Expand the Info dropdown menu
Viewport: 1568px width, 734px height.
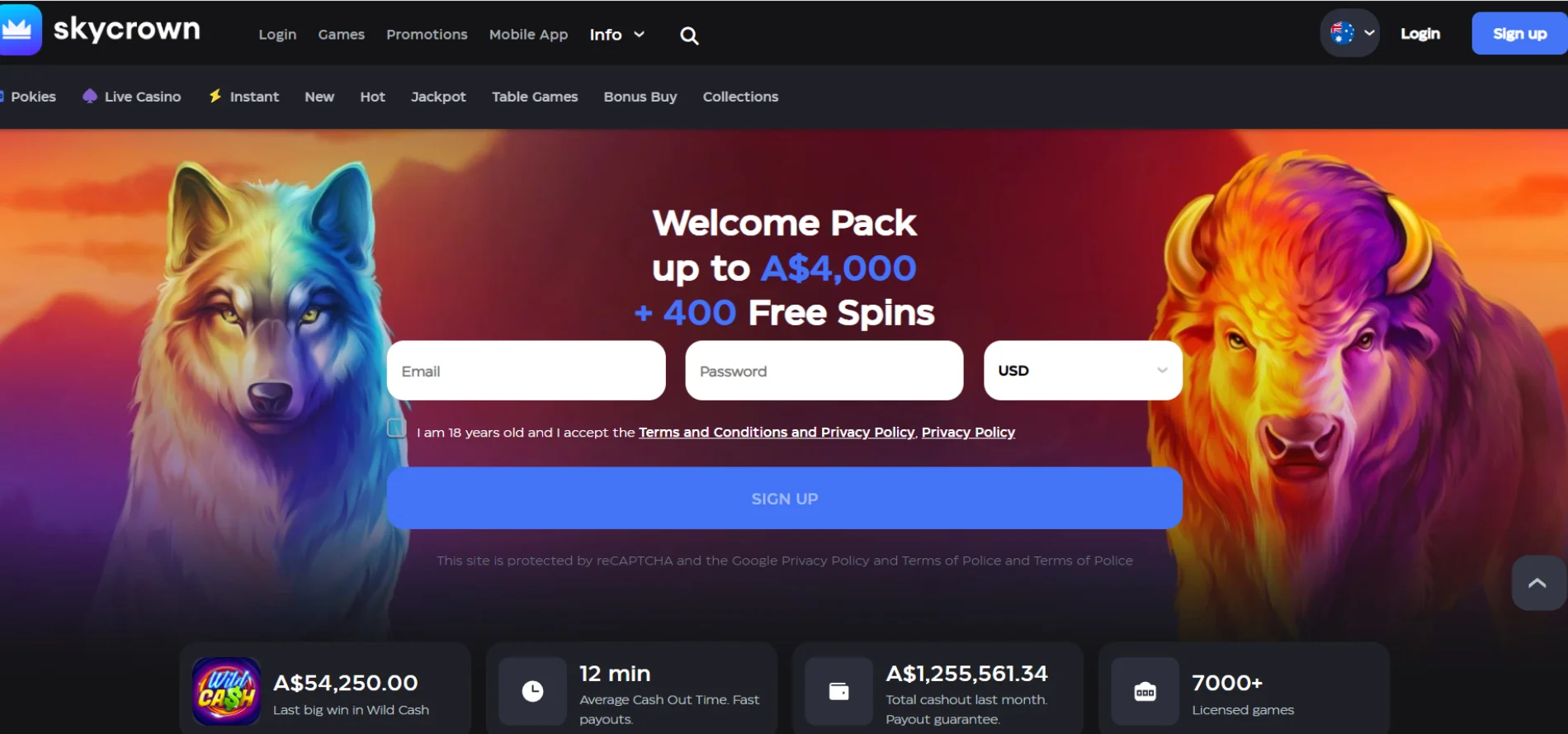(616, 35)
